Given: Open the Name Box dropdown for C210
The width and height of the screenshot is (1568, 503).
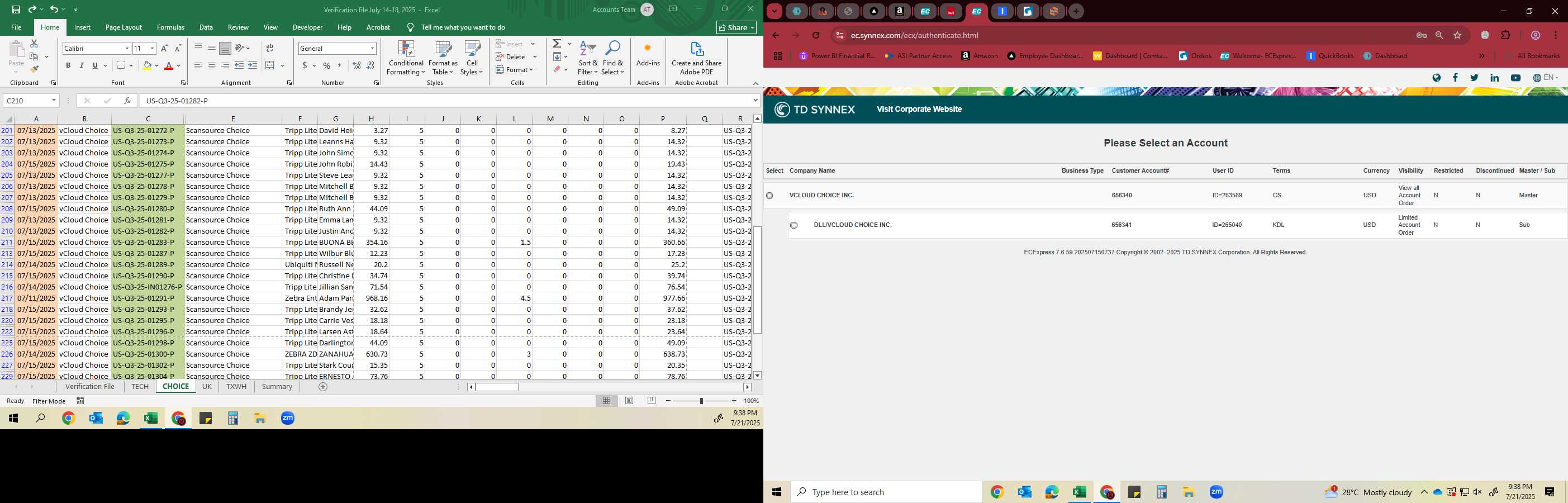Looking at the screenshot, I should [54, 101].
